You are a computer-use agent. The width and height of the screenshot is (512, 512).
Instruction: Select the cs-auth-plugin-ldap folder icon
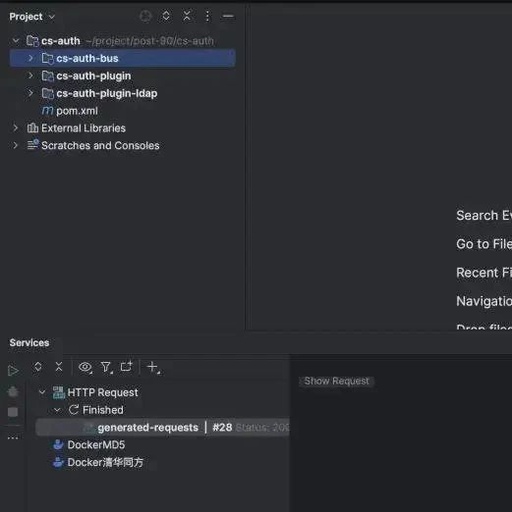[47, 93]
